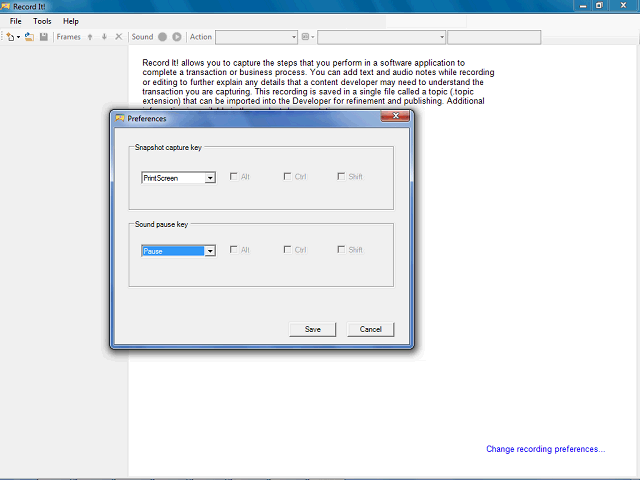The image size is (640, 480).
Task: Move frame down arrow icon
Action: click(104, 37)
